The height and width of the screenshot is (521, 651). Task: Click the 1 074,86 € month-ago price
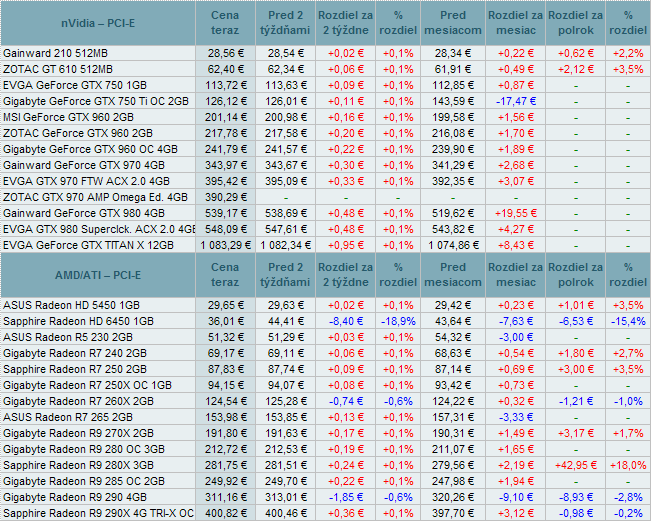(453, 245)
